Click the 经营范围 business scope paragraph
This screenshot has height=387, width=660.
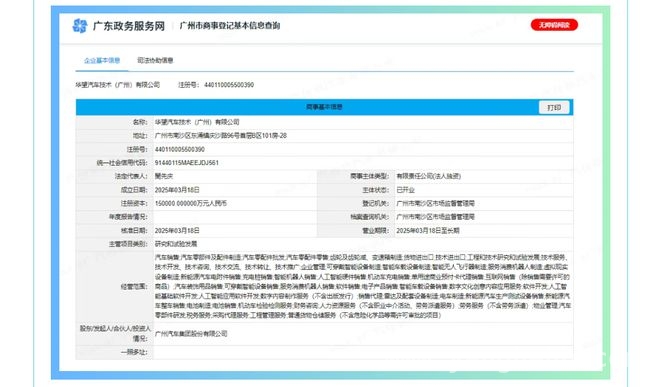coord(363,286)
